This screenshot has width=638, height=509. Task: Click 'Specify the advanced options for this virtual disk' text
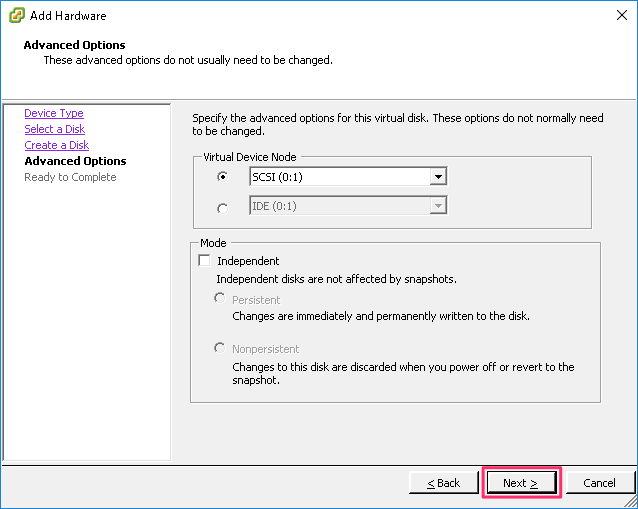(398, 124)
